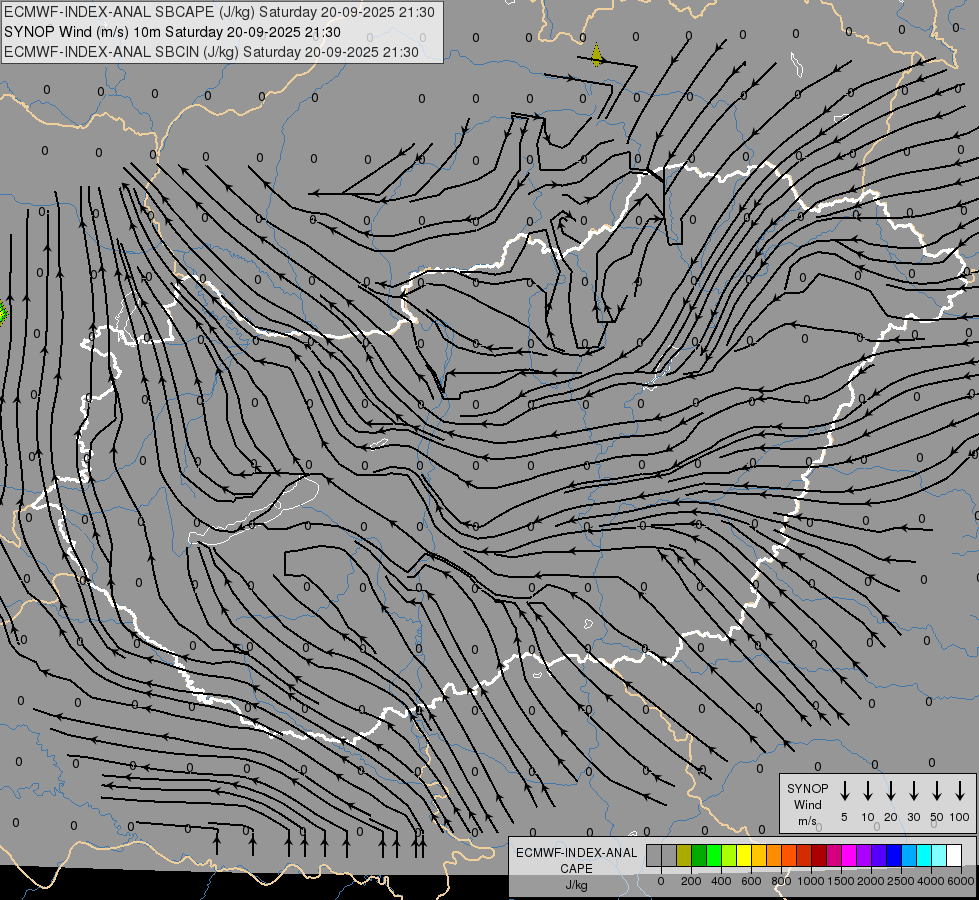
Task: Click the 100 speed value in wind legend
Action: 960,817
